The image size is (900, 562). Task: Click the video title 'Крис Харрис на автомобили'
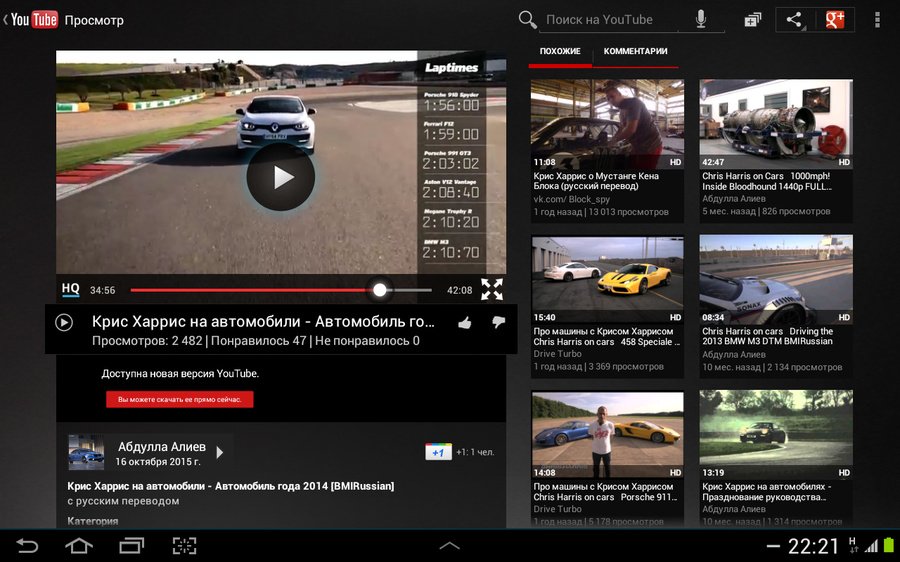[x=263, y=321]
